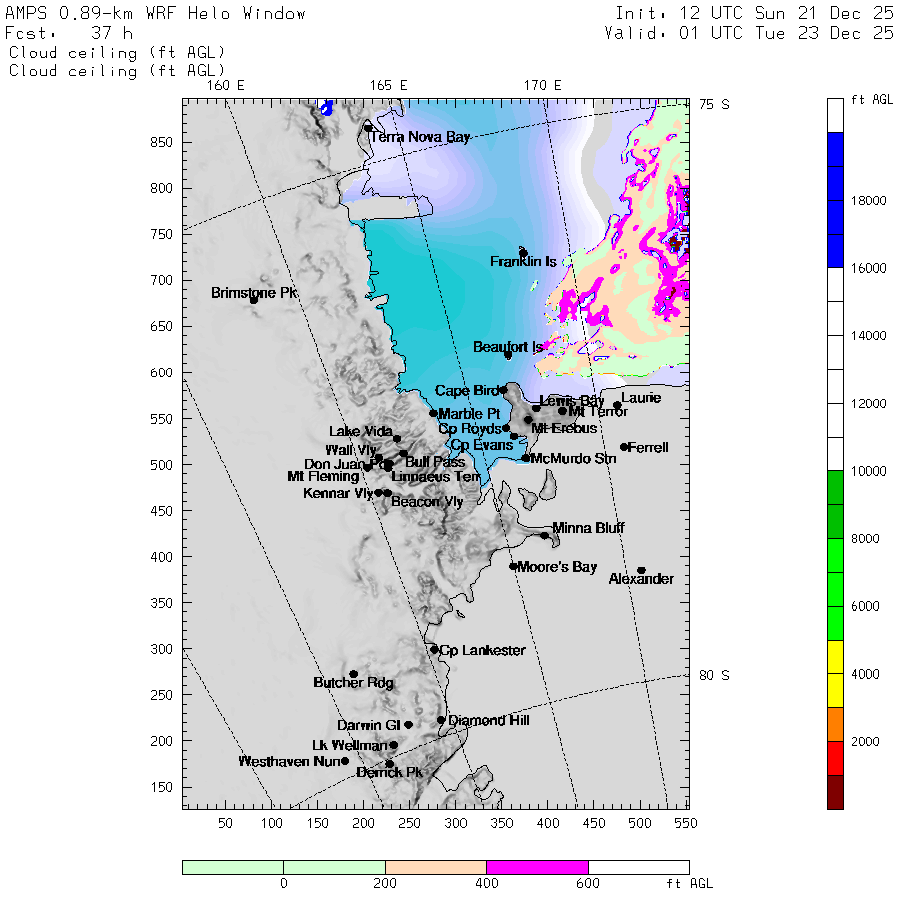
Task: Select the magenta 400–600 ft legend swatch
Action: [537, 867]
